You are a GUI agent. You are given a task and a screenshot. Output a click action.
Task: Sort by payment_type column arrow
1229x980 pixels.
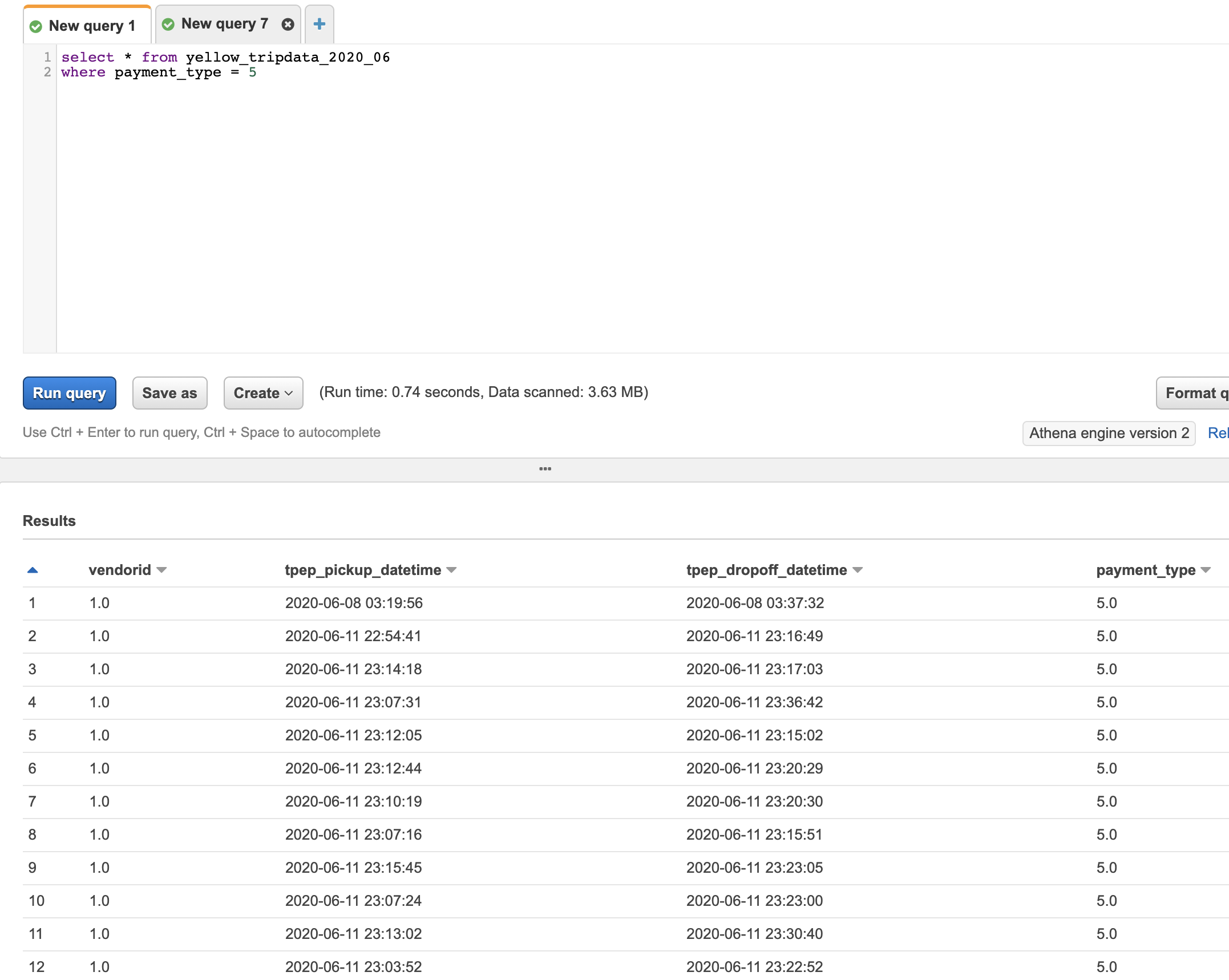(x=1206, y=570)
